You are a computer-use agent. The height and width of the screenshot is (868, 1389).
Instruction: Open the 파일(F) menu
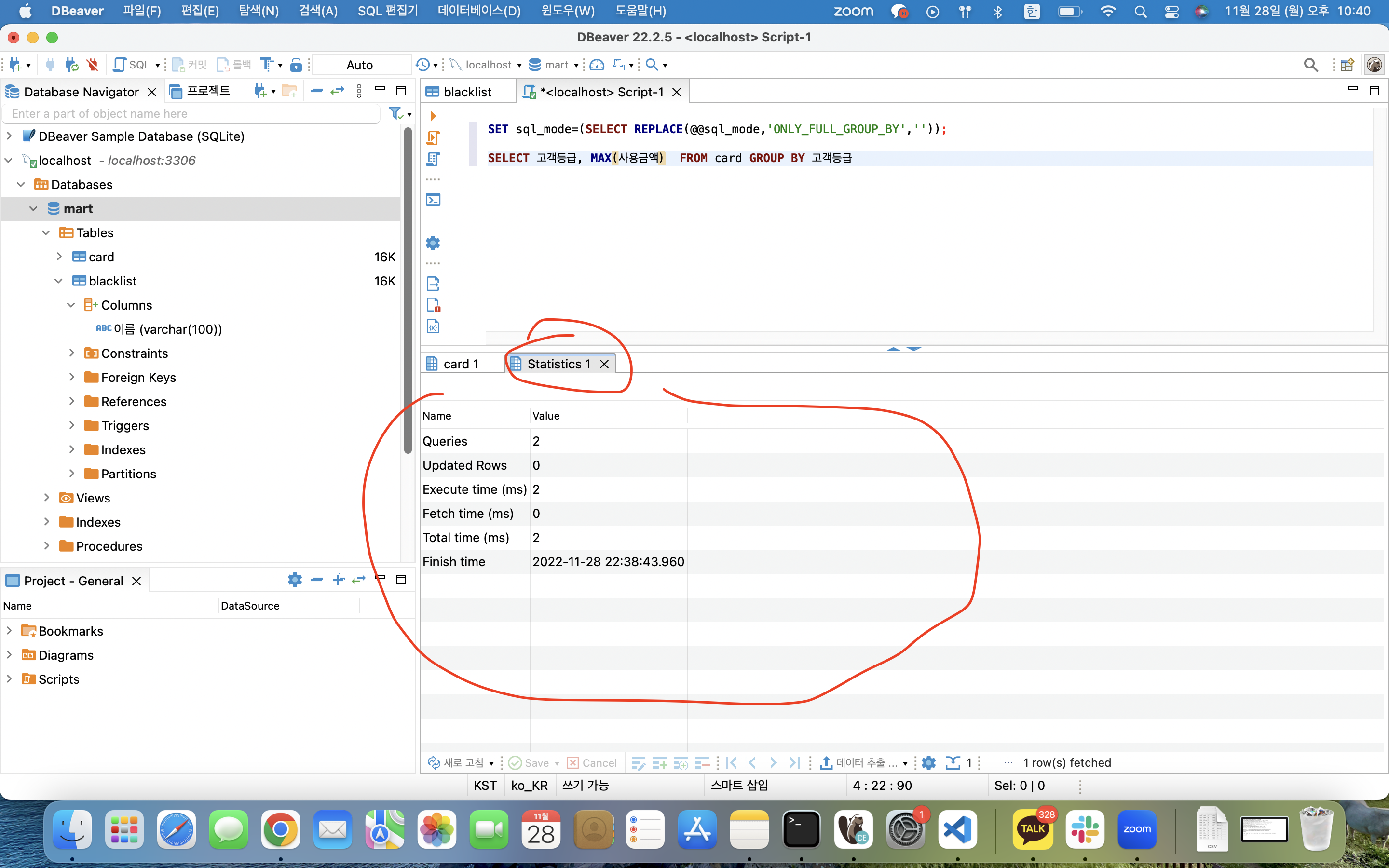pyautogui.click(x=142, y=11)
